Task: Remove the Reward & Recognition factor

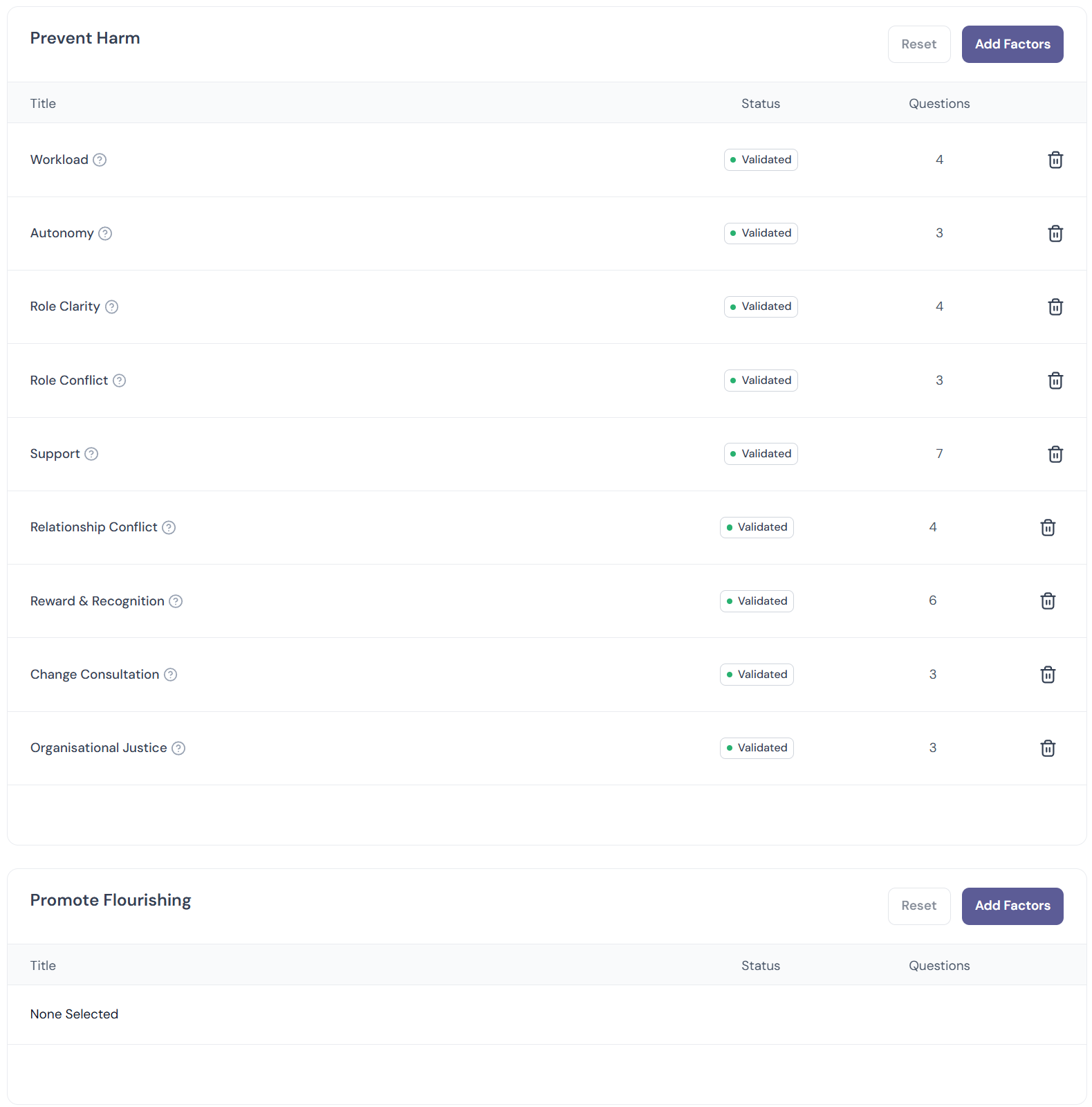Action: (1048, 601)
